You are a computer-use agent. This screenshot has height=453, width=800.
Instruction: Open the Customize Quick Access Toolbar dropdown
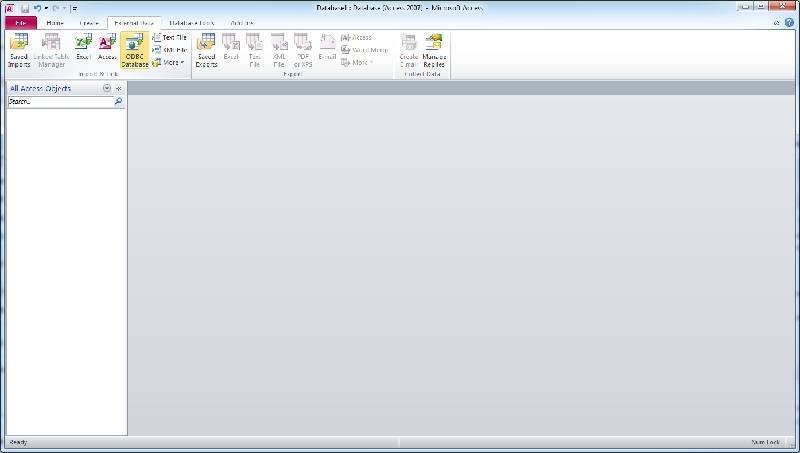[x=73, y=8]
